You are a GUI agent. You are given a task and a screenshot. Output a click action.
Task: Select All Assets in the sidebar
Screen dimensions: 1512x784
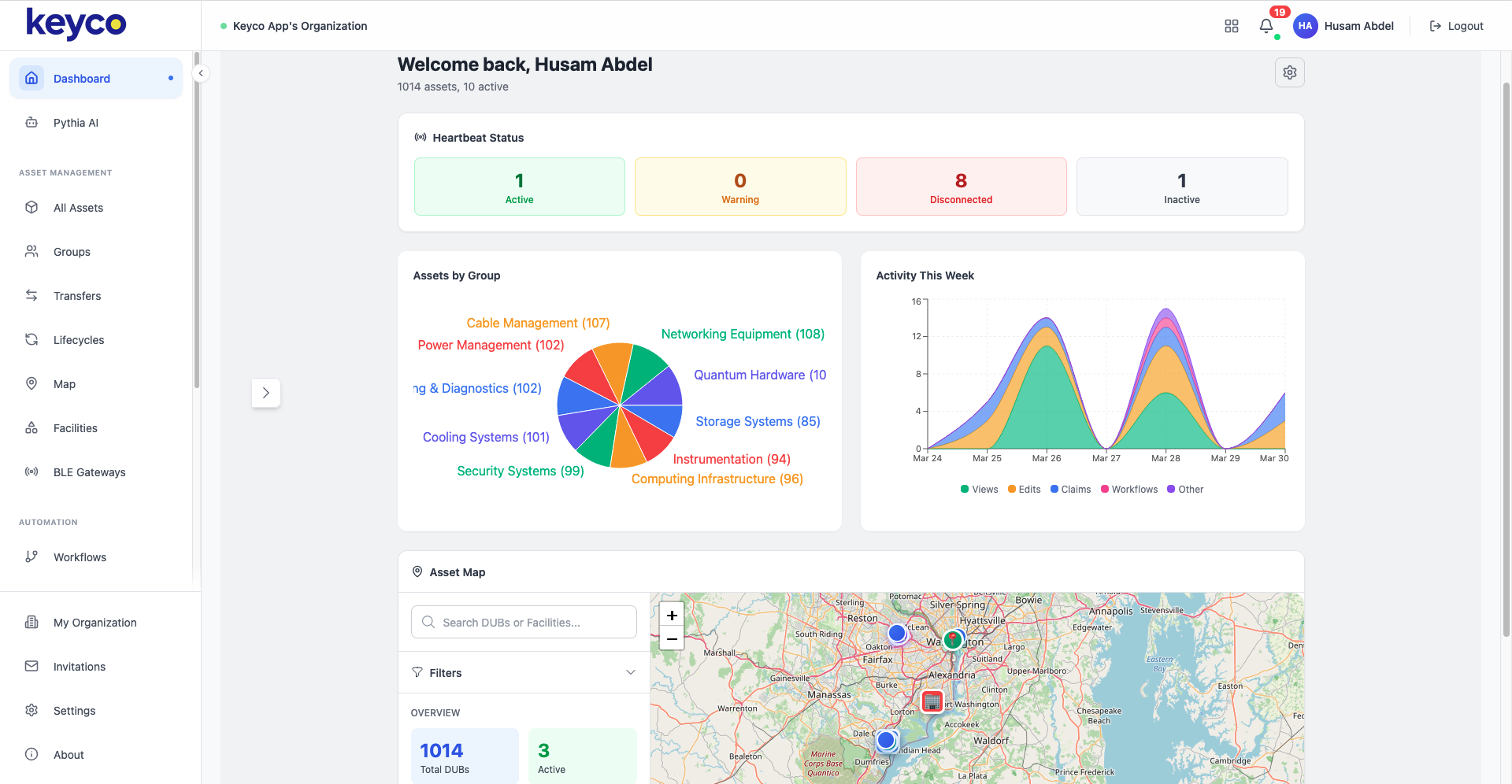78,207
